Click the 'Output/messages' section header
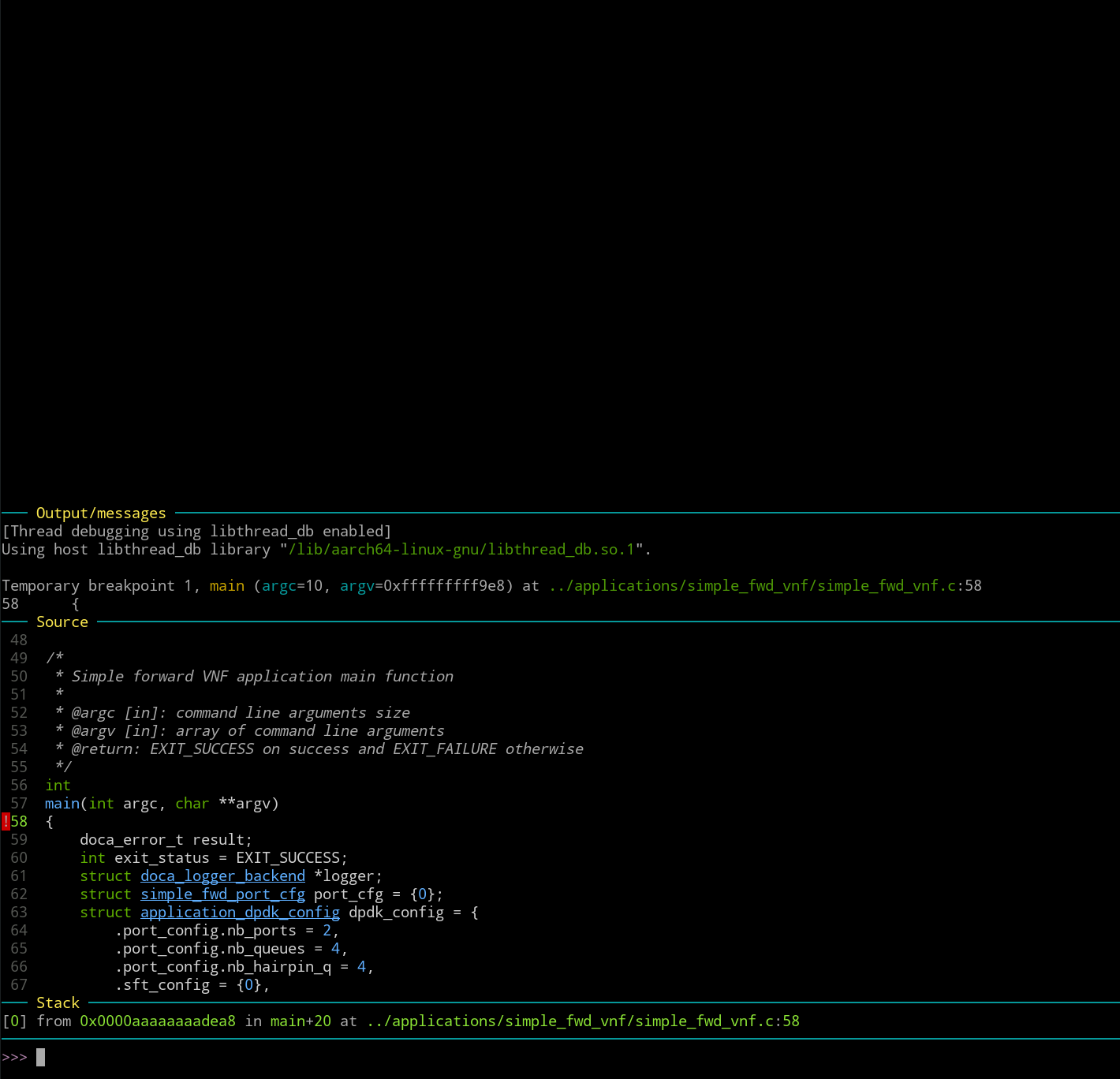The width and height of the screenshot is (1120, 1079). pyautogui.click(x=101, y=513)
